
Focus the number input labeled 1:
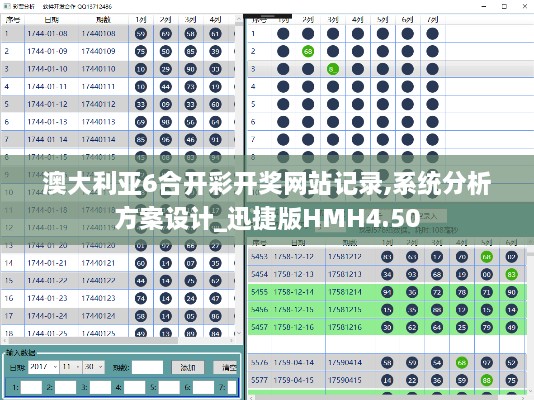(31, 387)
